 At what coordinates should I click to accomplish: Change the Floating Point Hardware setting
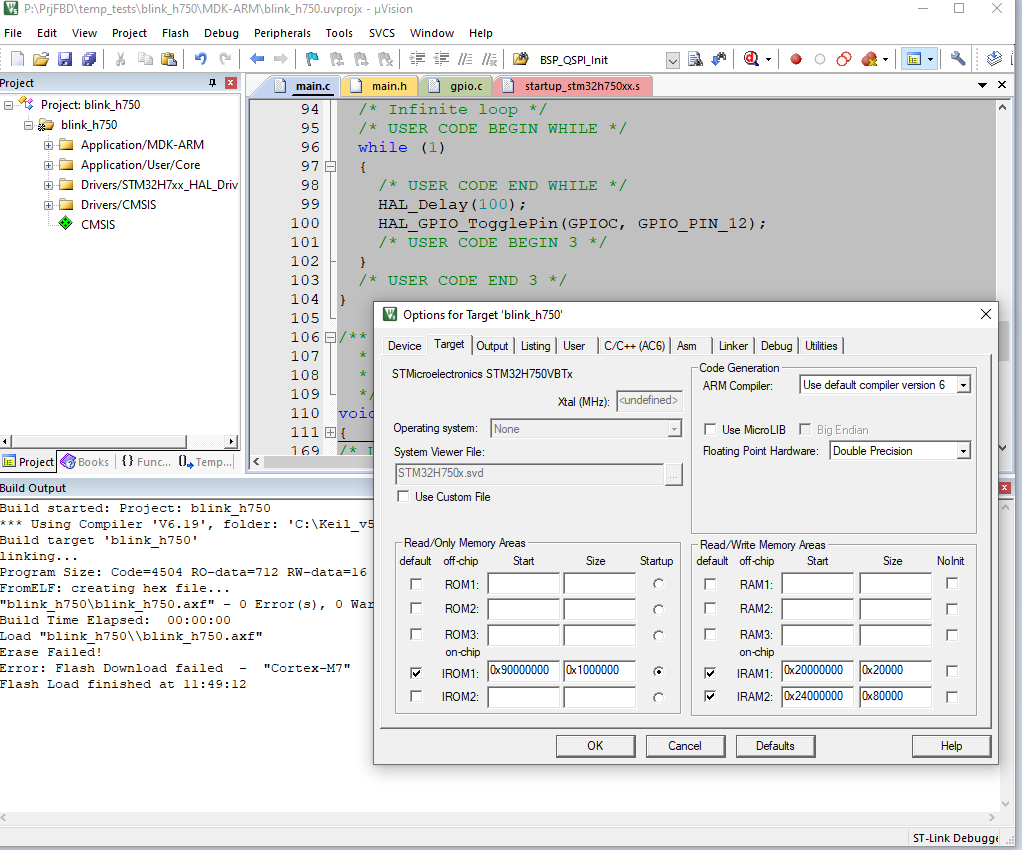tap(963, 450)
